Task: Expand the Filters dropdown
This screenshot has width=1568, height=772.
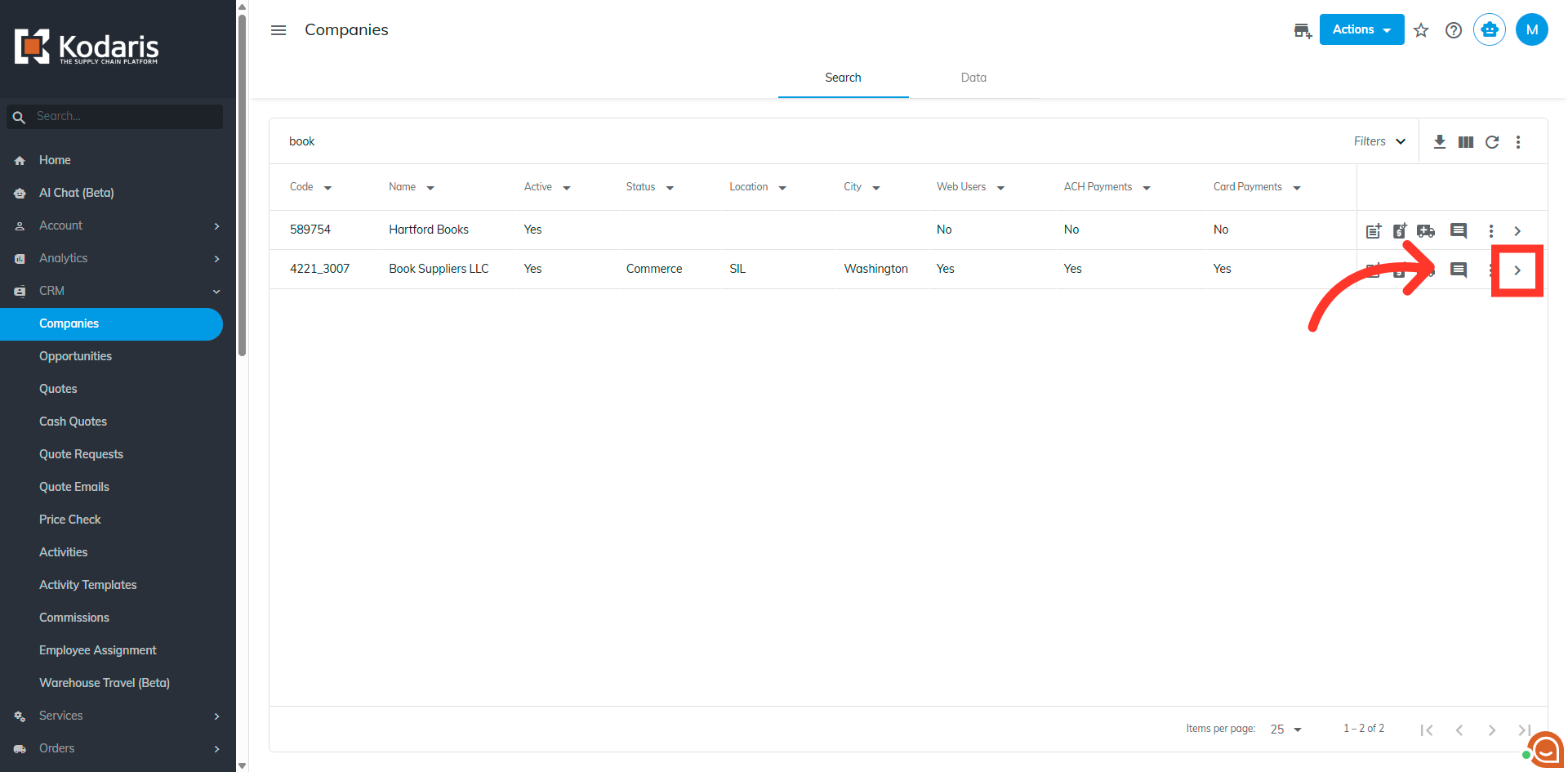Action: [1379, 141]
